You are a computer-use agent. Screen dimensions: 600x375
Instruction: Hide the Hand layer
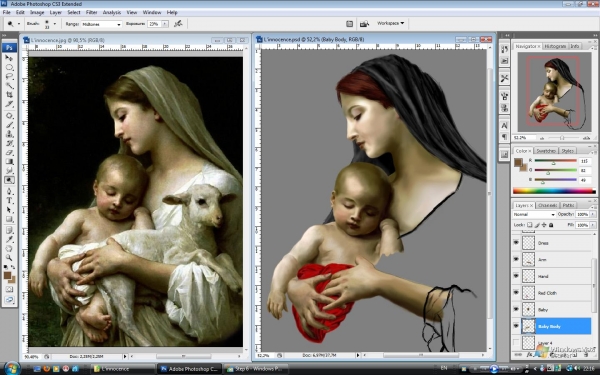tap(516, 276)
